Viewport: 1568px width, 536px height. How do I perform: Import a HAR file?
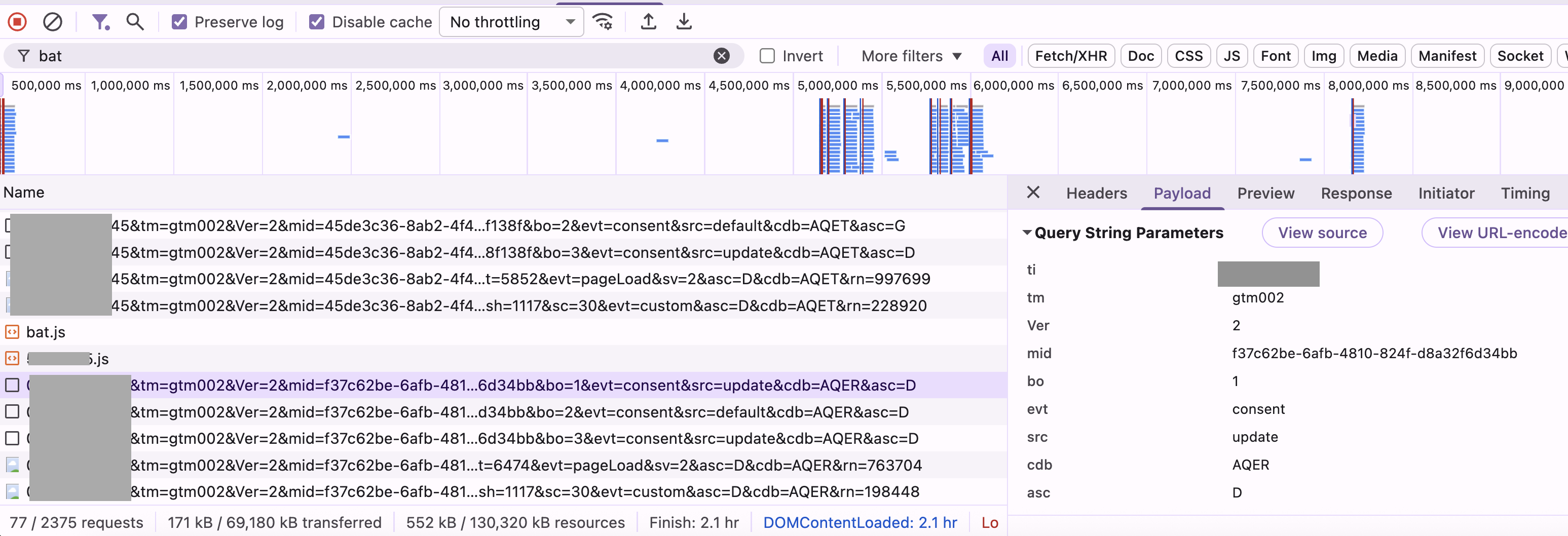tap(648, 21)
